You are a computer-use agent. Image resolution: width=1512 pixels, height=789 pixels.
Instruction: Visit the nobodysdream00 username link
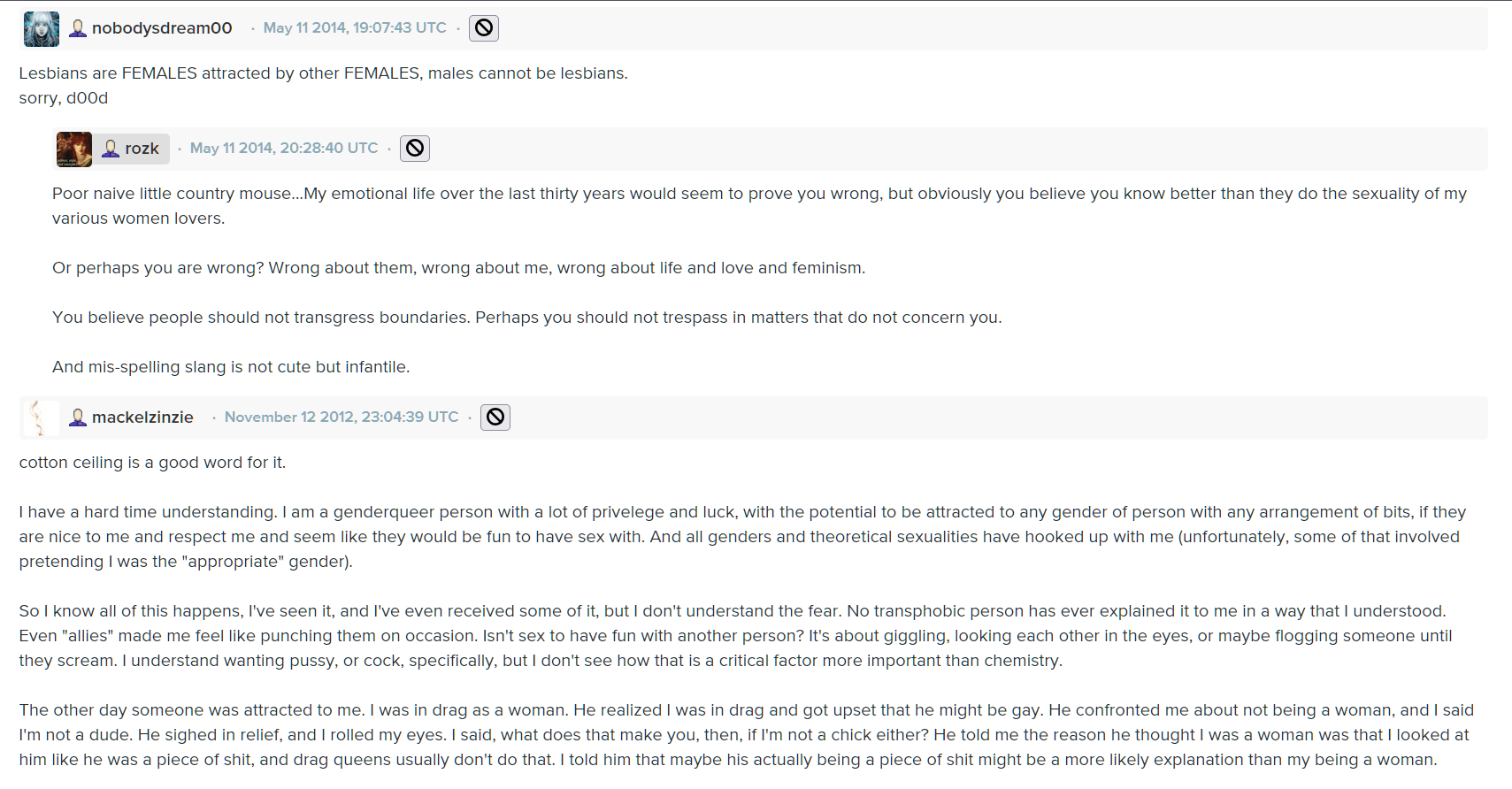click(x=162, y=28)
